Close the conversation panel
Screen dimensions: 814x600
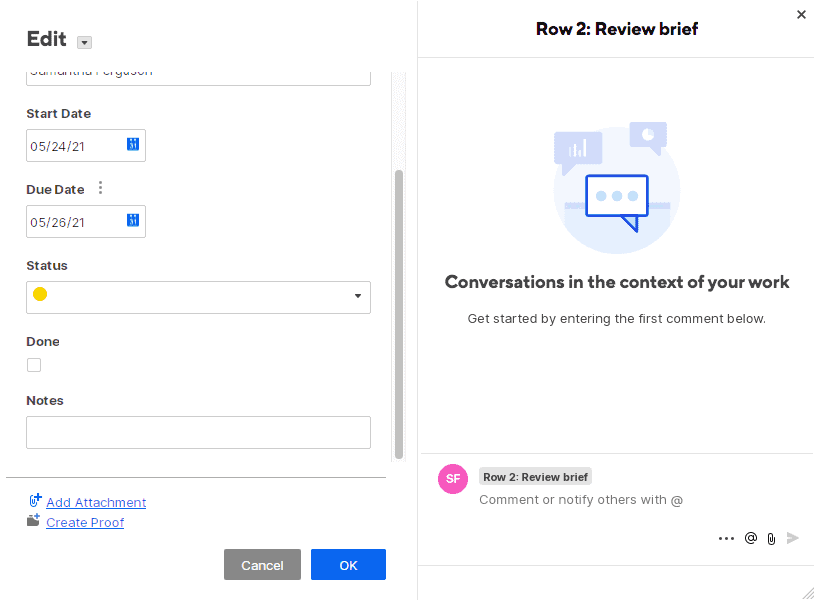[801, 14]
